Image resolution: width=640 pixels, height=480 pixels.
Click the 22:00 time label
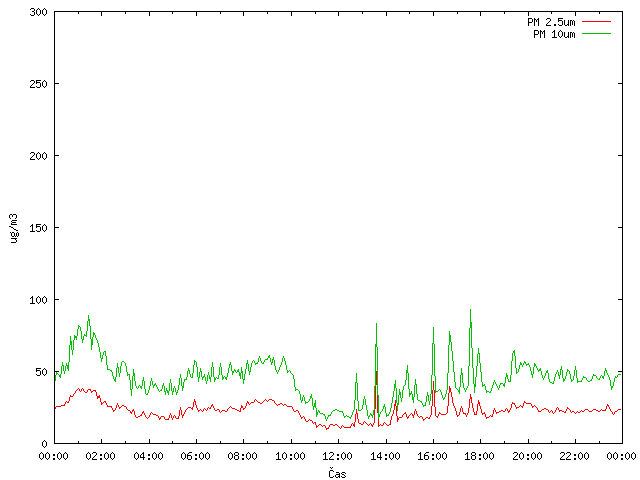[574, 456]
